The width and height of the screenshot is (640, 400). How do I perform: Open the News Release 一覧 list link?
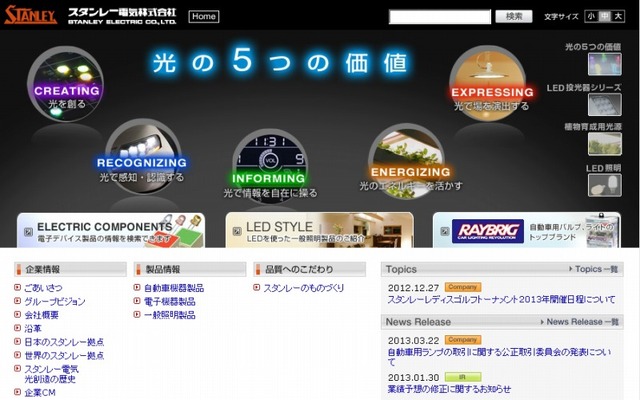pyautogui.click(x=580, y=322)
